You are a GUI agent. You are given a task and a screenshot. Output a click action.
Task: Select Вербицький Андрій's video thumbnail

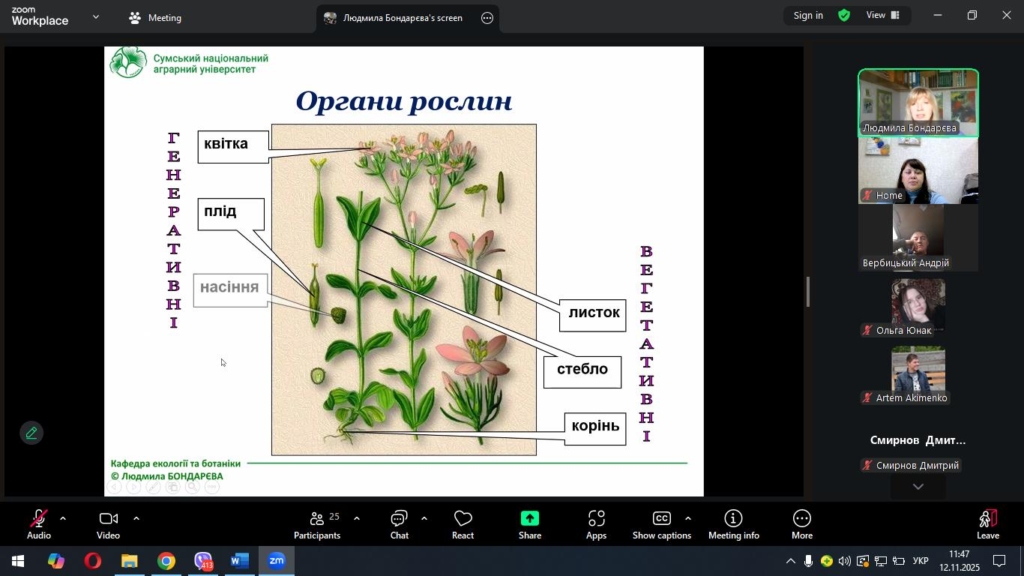(918, 237)
